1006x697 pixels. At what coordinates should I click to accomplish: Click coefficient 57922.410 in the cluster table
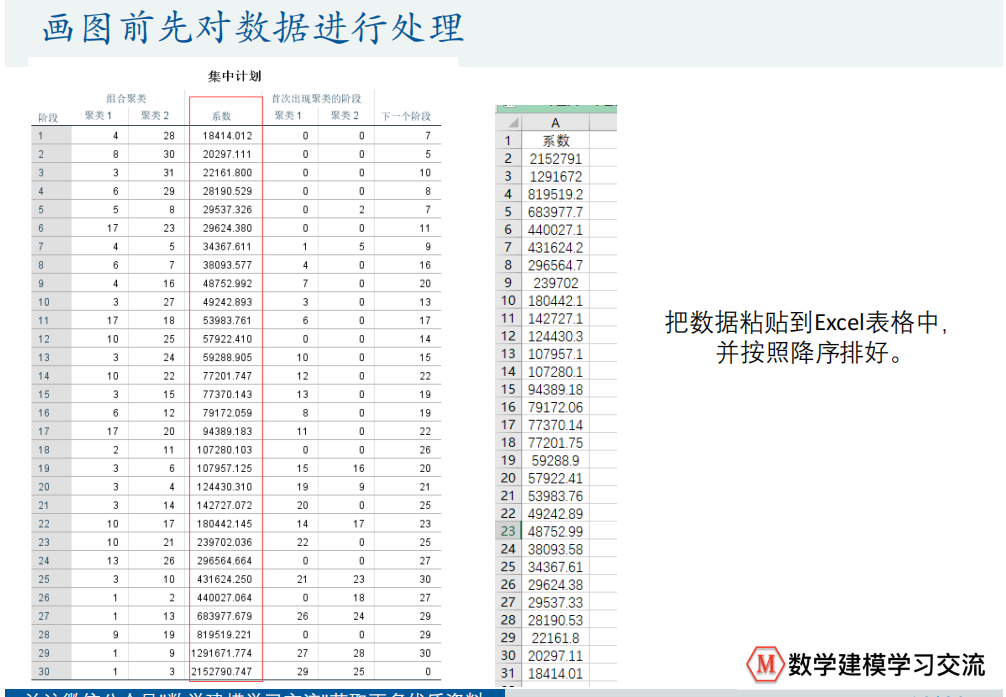pyautogui.click(x=227, y=340)
